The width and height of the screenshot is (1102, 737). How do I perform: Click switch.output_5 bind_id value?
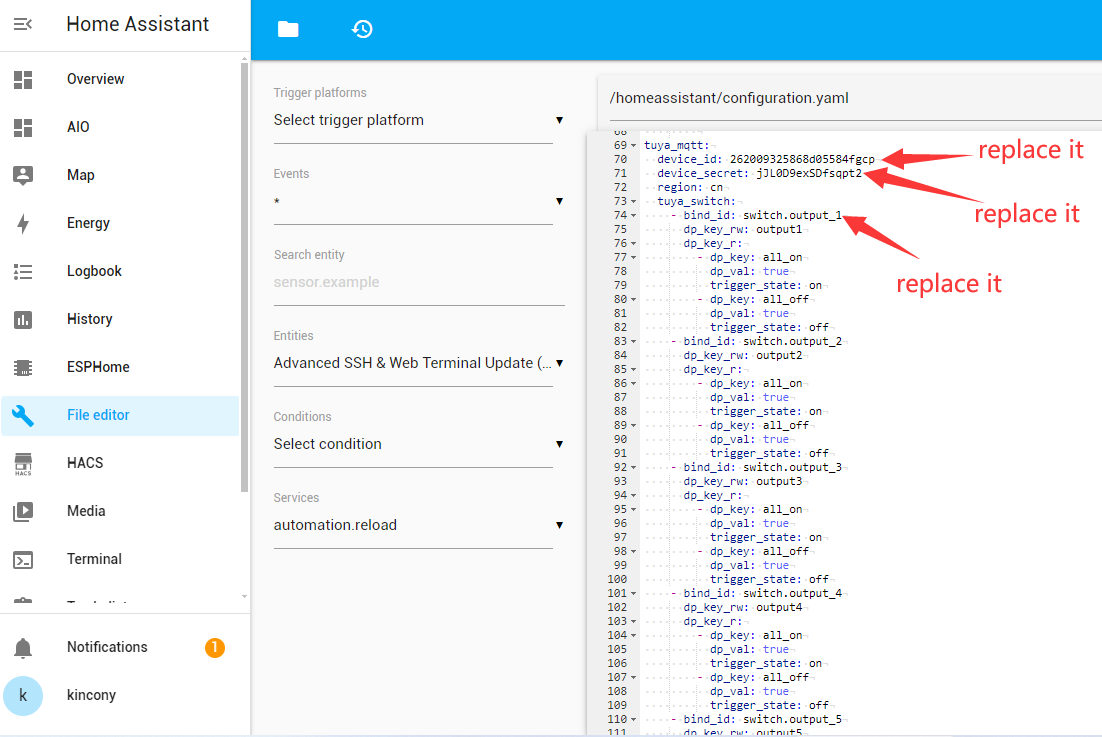792,719
